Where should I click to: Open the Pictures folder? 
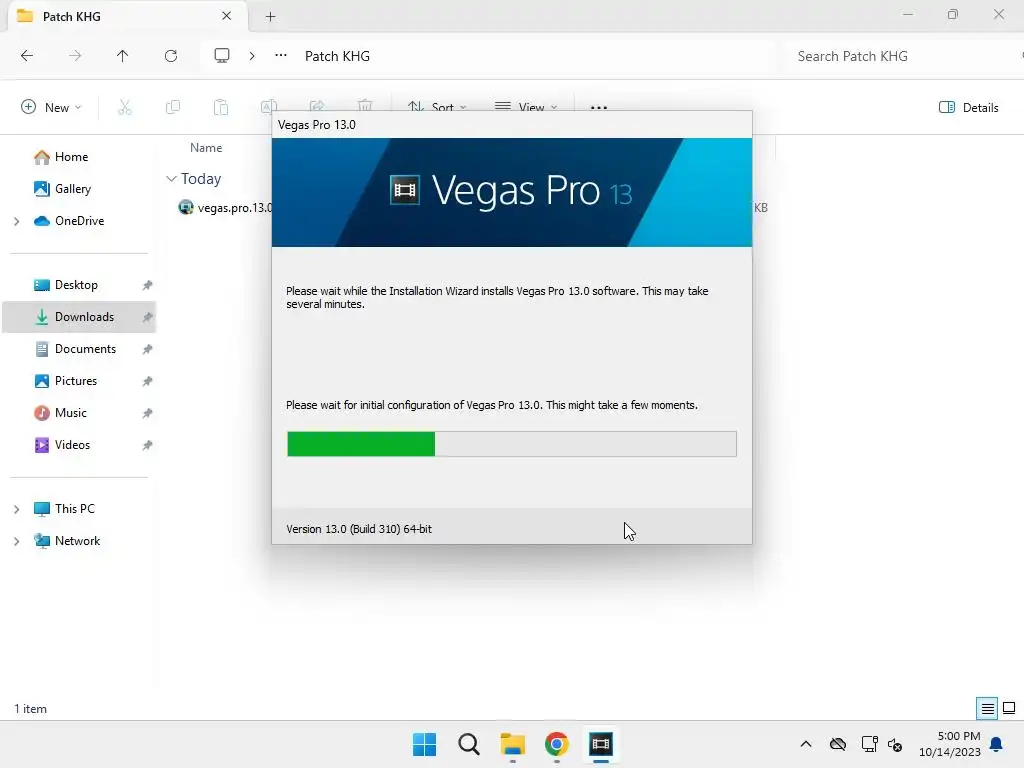tap(65, 381)
